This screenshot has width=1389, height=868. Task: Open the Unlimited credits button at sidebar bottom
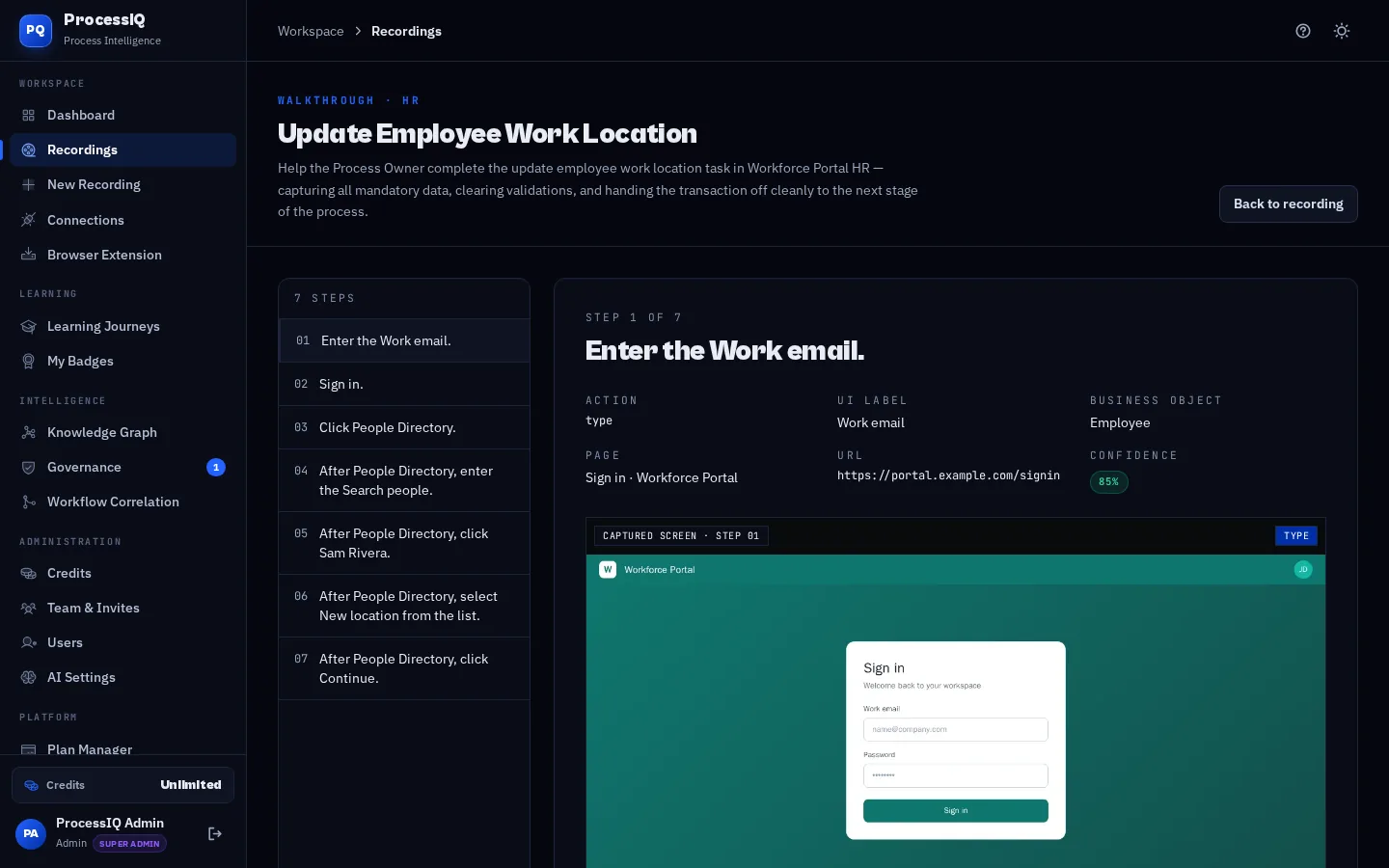click(x=123, y=785)
